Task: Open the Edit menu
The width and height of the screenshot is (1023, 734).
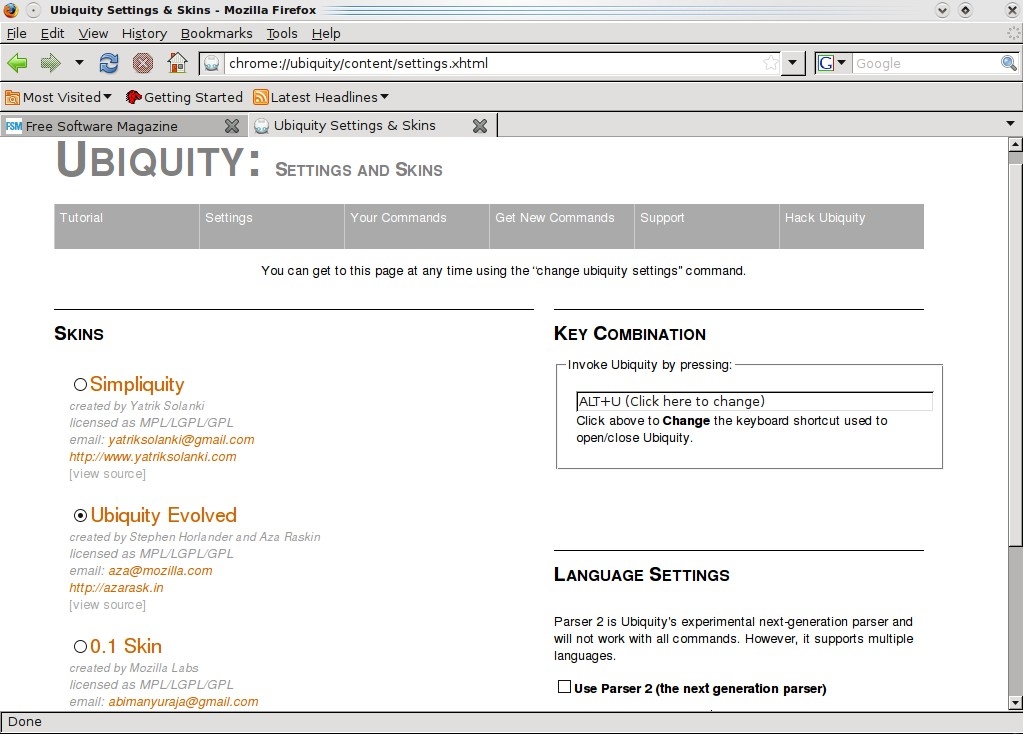Action: [52, 33]
